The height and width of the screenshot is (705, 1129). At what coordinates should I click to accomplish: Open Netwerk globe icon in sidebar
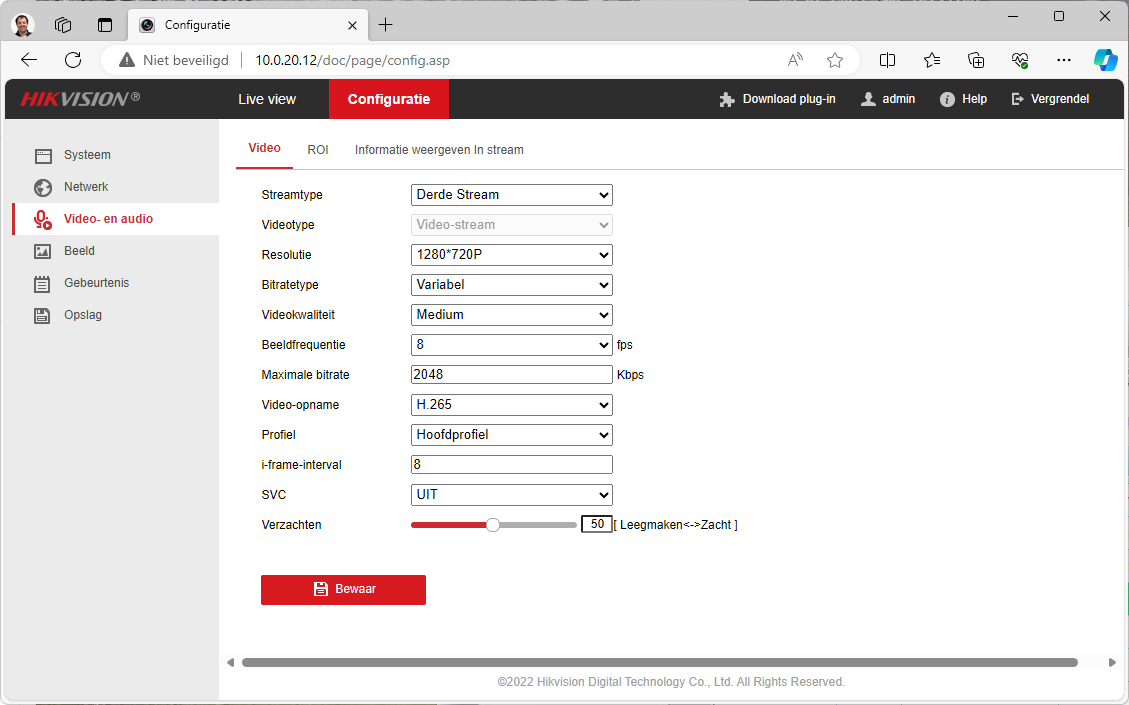(43, 188)
